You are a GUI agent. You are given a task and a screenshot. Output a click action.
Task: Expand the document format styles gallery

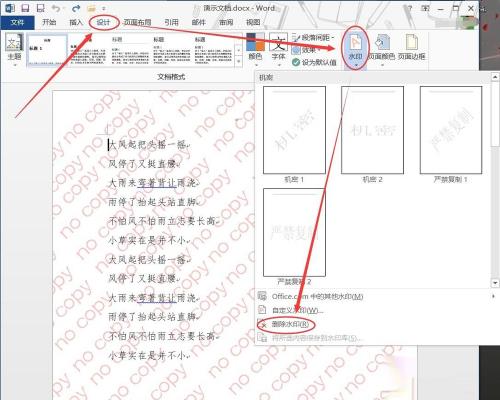click(x=238, y=62)
